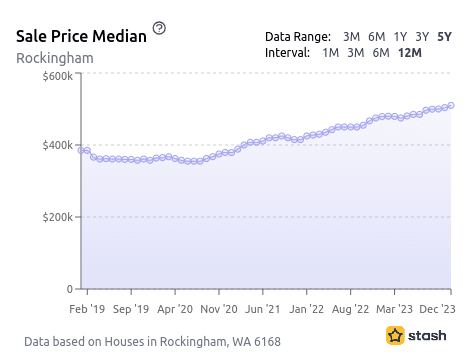Click the Rockingham suburb subtitle
The width and height of the screenshot is (472, 363).
tap(55, 58)
